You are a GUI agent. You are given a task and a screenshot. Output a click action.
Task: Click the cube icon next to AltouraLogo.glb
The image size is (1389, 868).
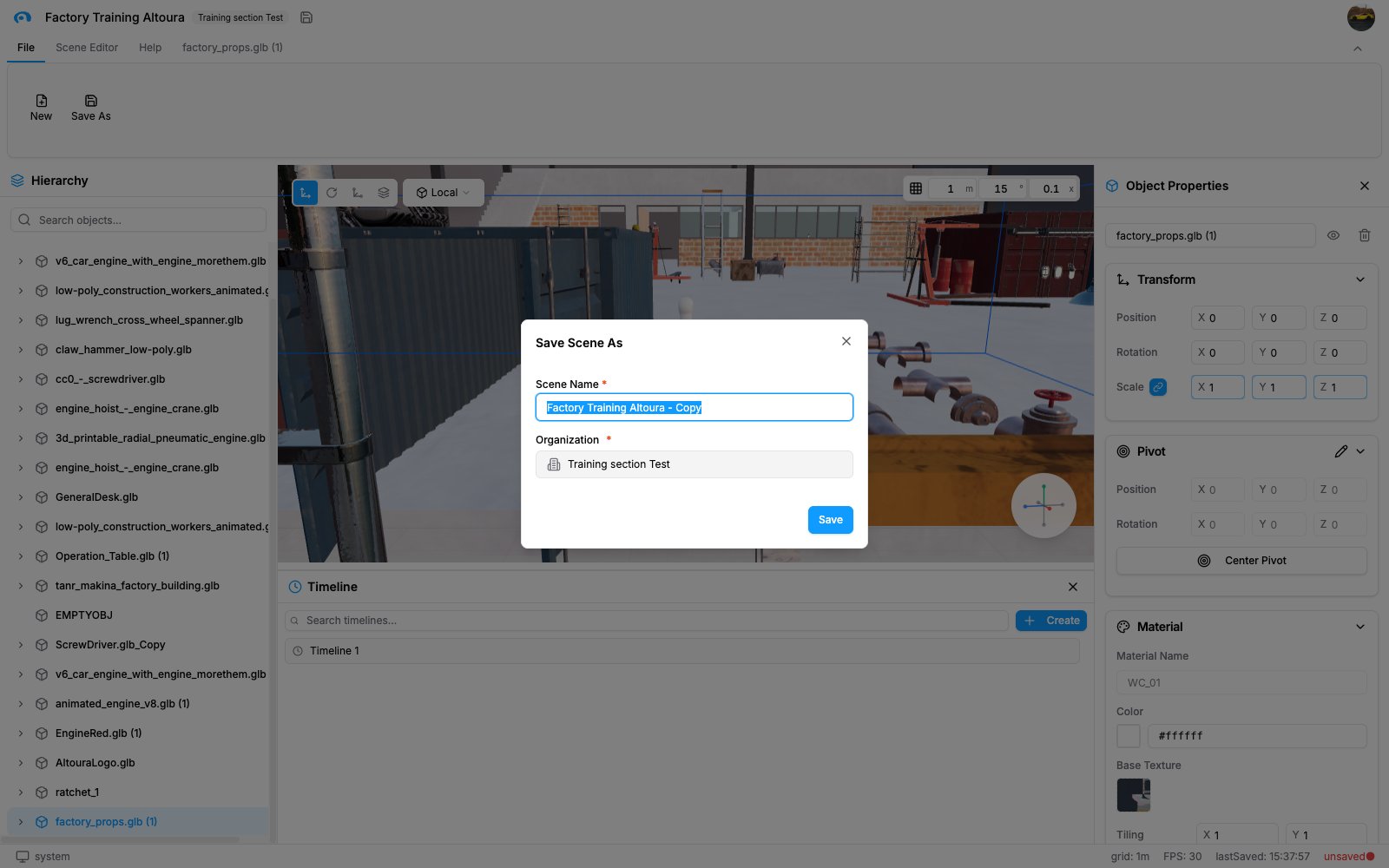42,763
